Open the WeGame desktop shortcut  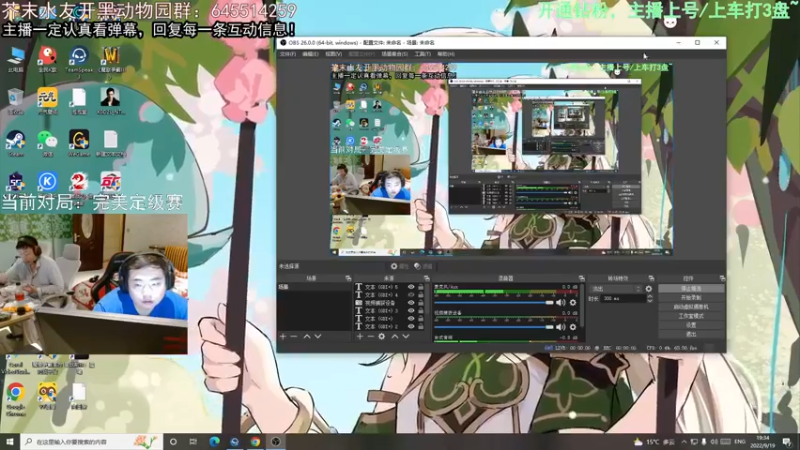point(79,143)
